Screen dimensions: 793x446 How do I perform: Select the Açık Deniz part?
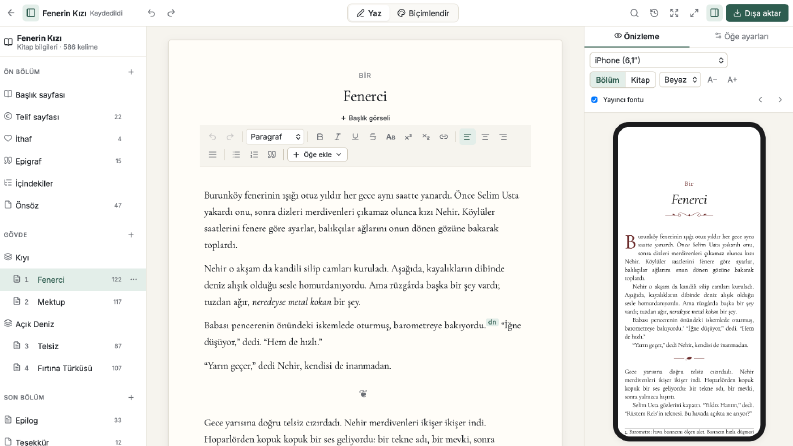[x=73, y=324]
